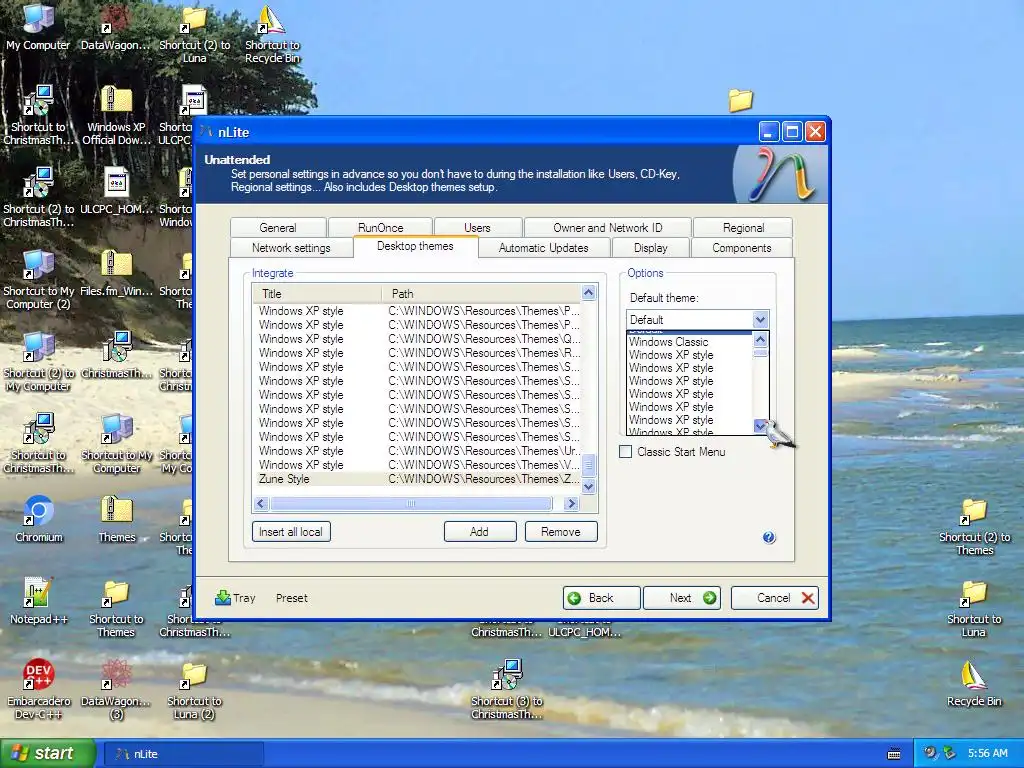Image resolution: width=1024 pixels, height=768 pixels.
Task: Open the Network settings tab
Action: coord(291,248)
